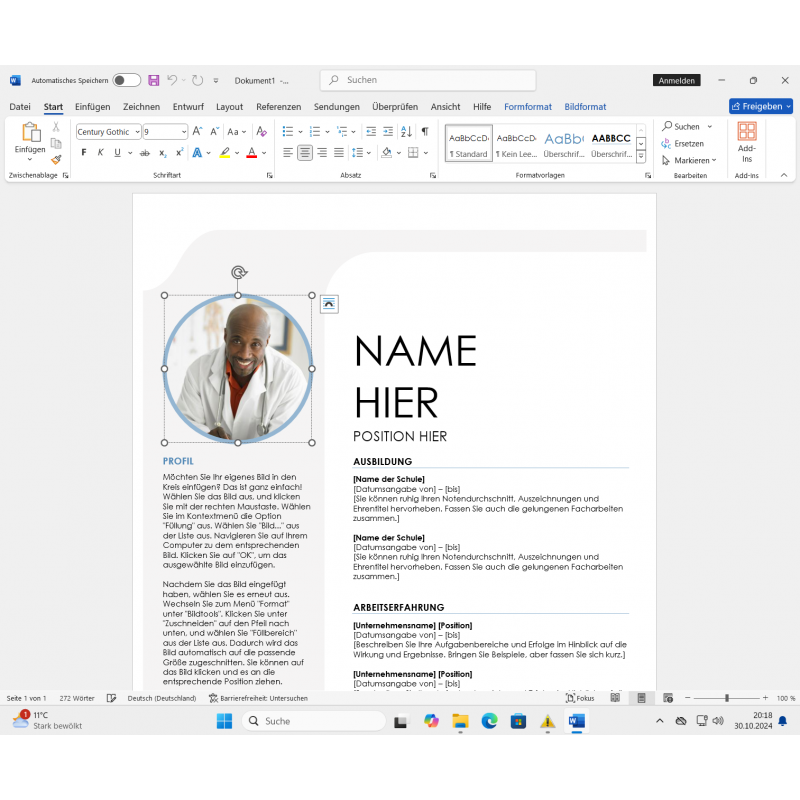Click the zoom slider in status bar

[727, 698]
